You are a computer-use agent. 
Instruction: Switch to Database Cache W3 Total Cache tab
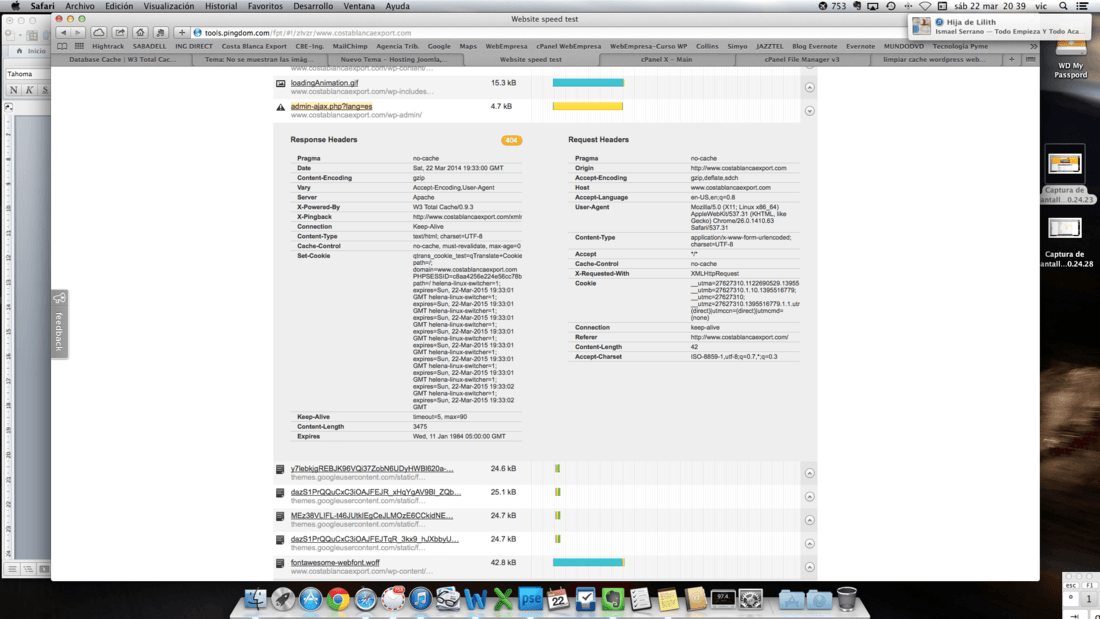pyautogui.click(x=123, y=60)
